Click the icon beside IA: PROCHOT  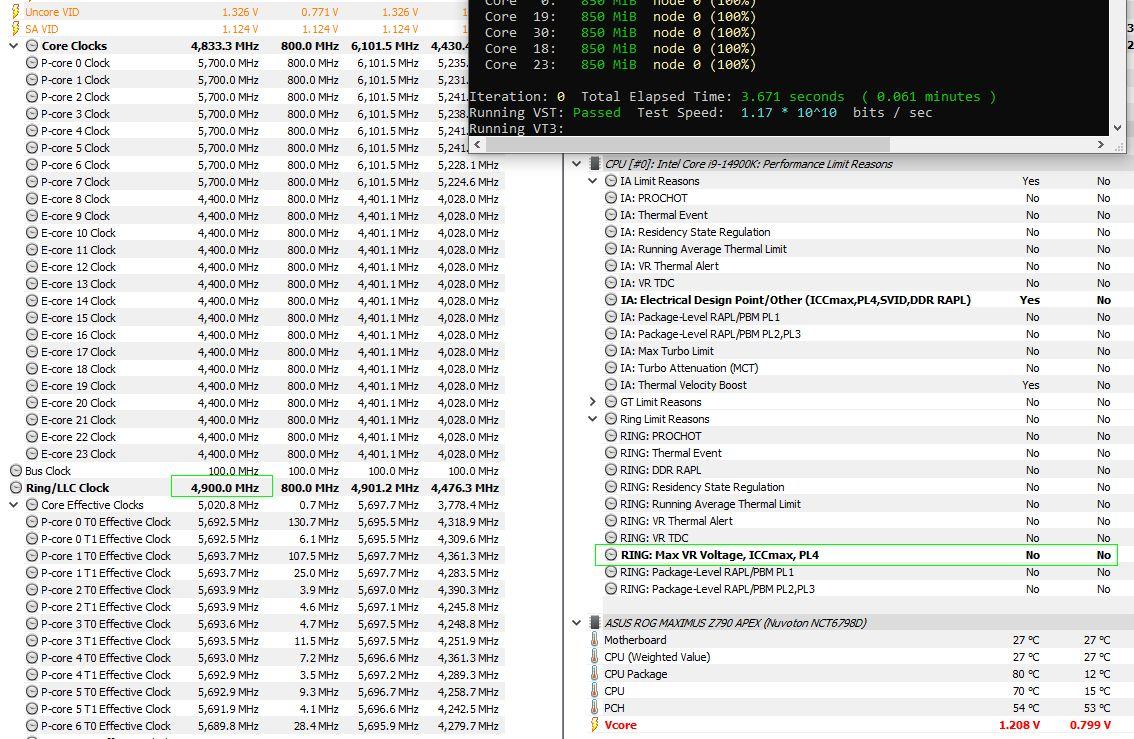[611, 198]
